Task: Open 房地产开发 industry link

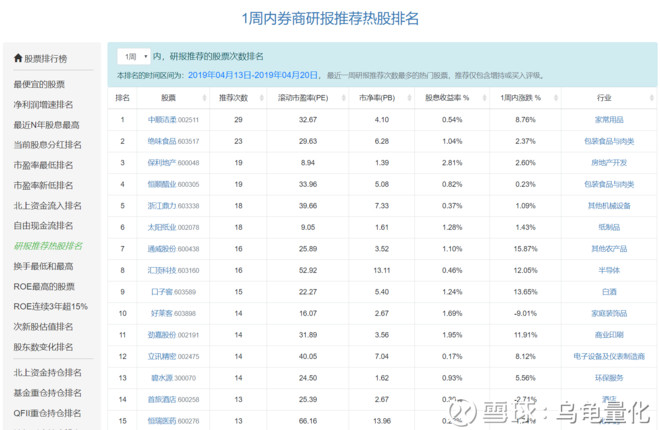Action: coord(609,162)
